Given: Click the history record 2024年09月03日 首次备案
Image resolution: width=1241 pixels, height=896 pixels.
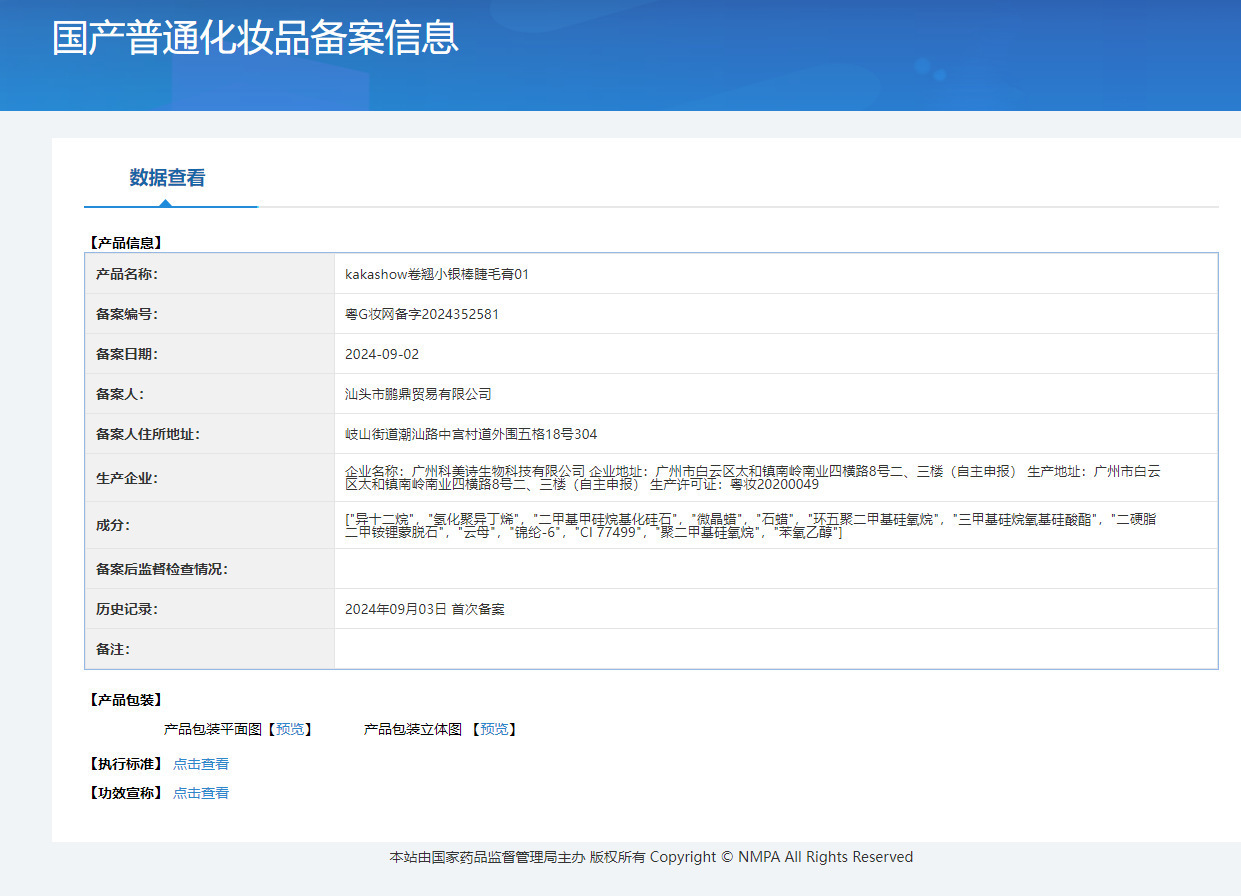Looking at the screenshot, I should coord(424,609).
